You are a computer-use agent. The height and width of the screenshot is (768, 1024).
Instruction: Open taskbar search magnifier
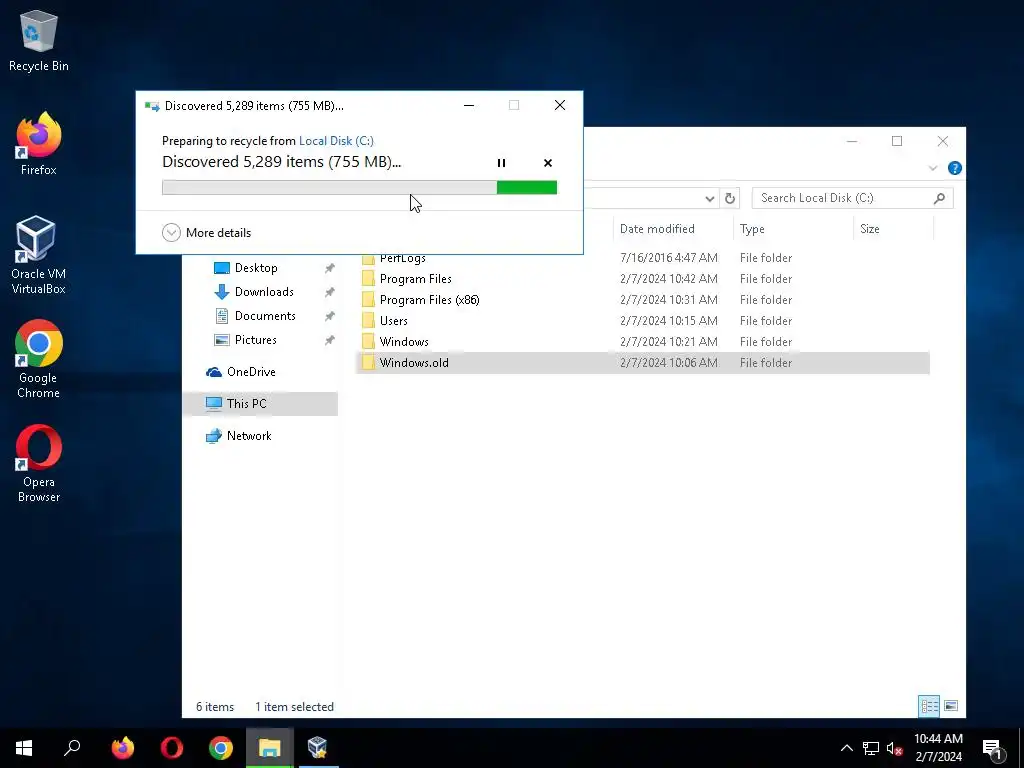pyautogui.click(x=72, y=748)
